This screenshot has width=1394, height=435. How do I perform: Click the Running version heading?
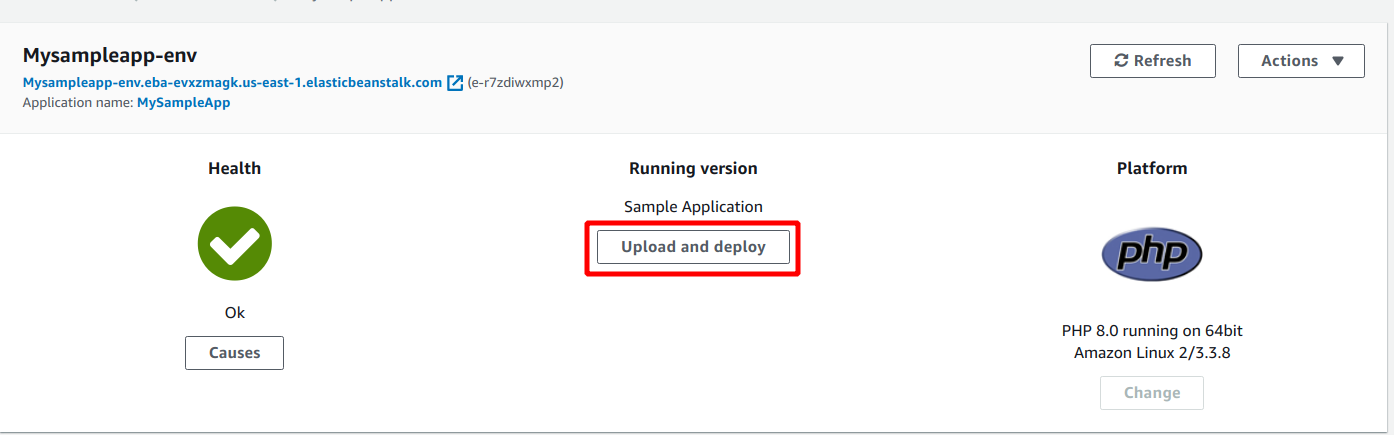[x=693, y=168]
